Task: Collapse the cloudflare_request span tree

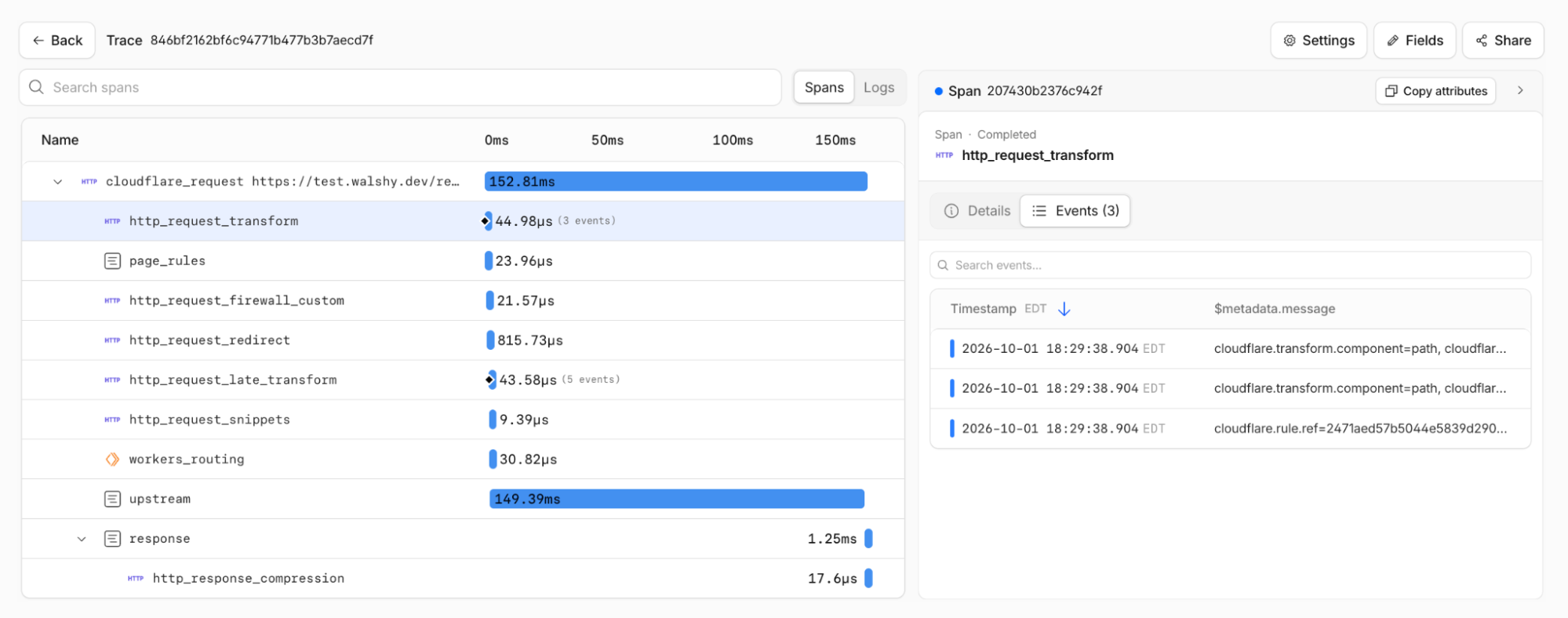Action: [57, 182]
